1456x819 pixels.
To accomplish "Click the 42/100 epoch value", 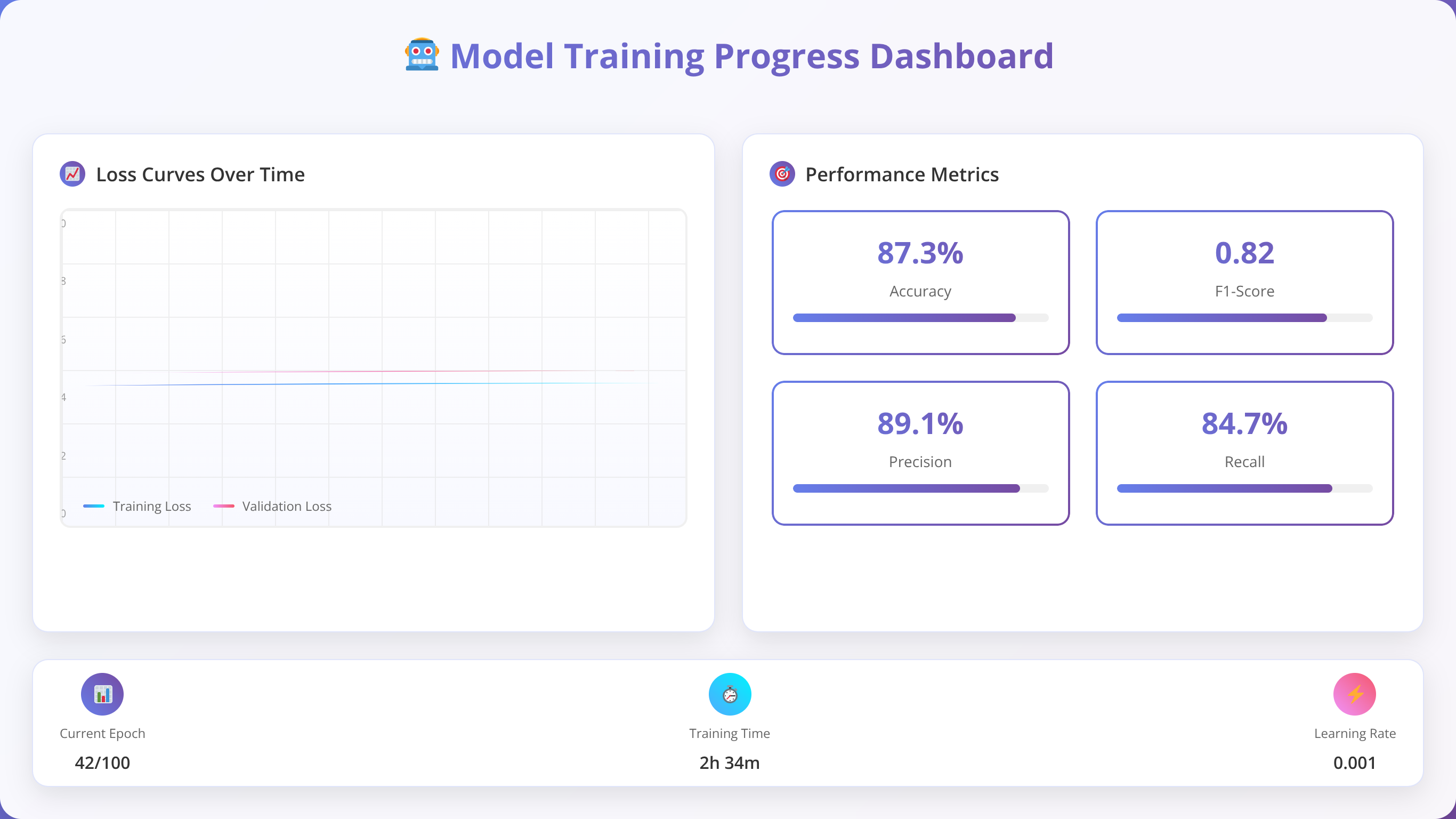I will pos(102,762).
